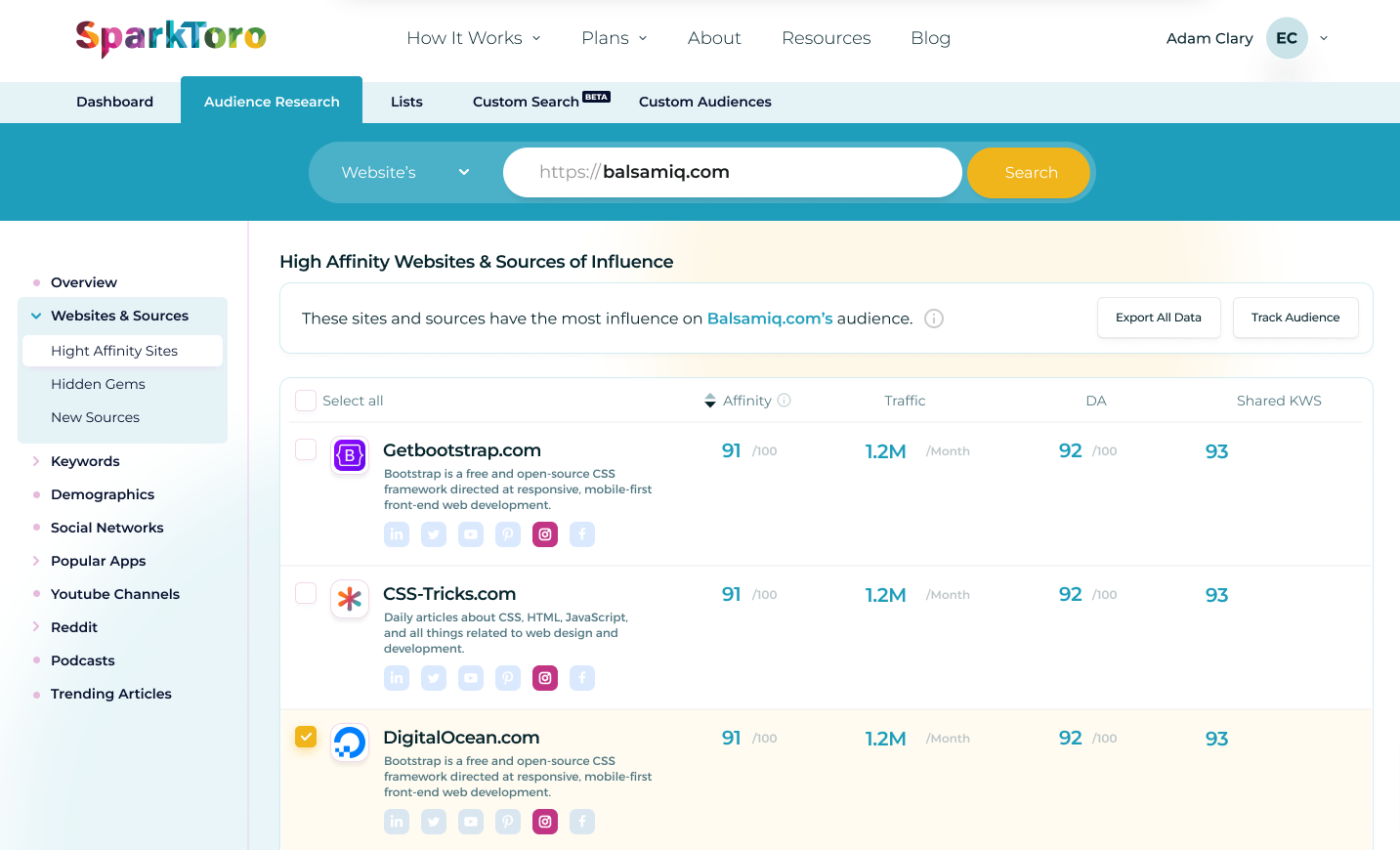Screen dimensions: 1400x850
Task: Open the Youtube Channels sidebar item
Action: point(115,594)
